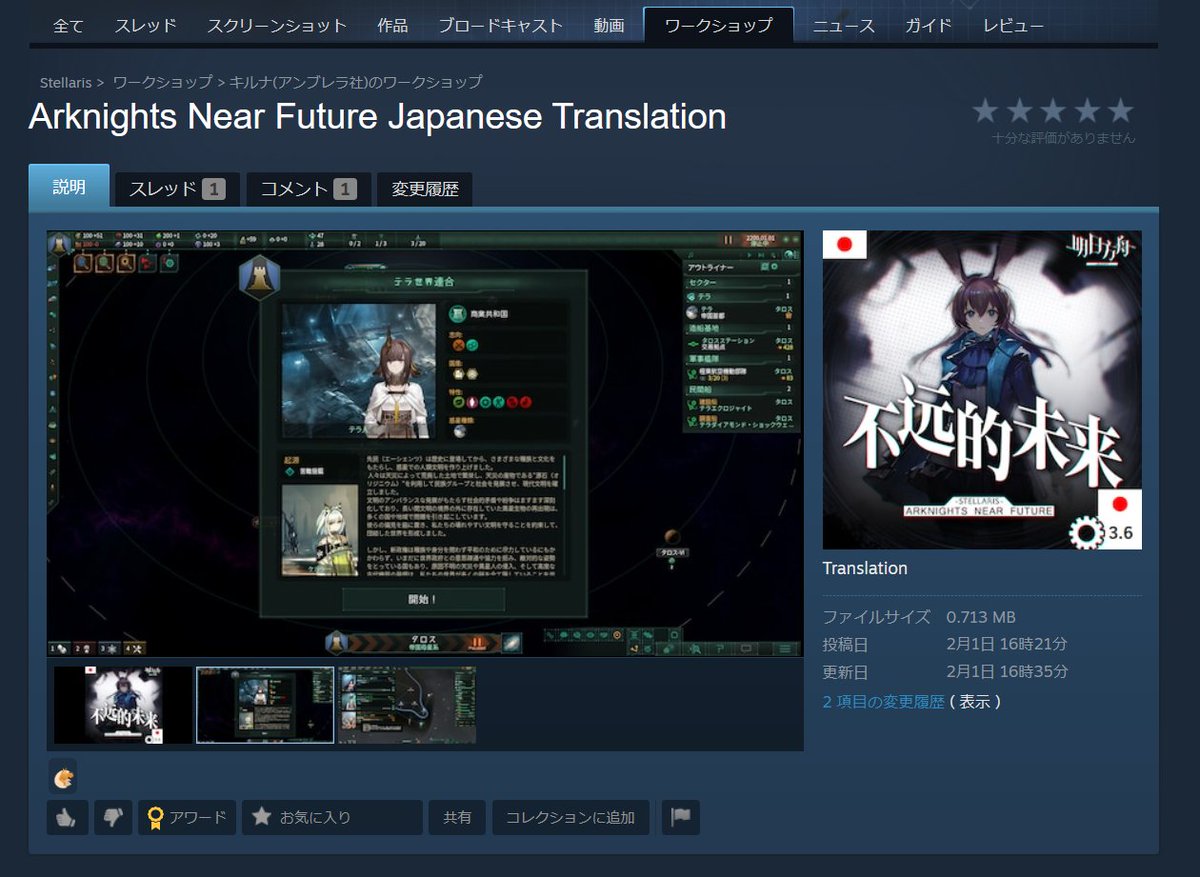Click コレクションに追加 button
This screenshot has width=1200, height=877.
click(x=570, y=817)
